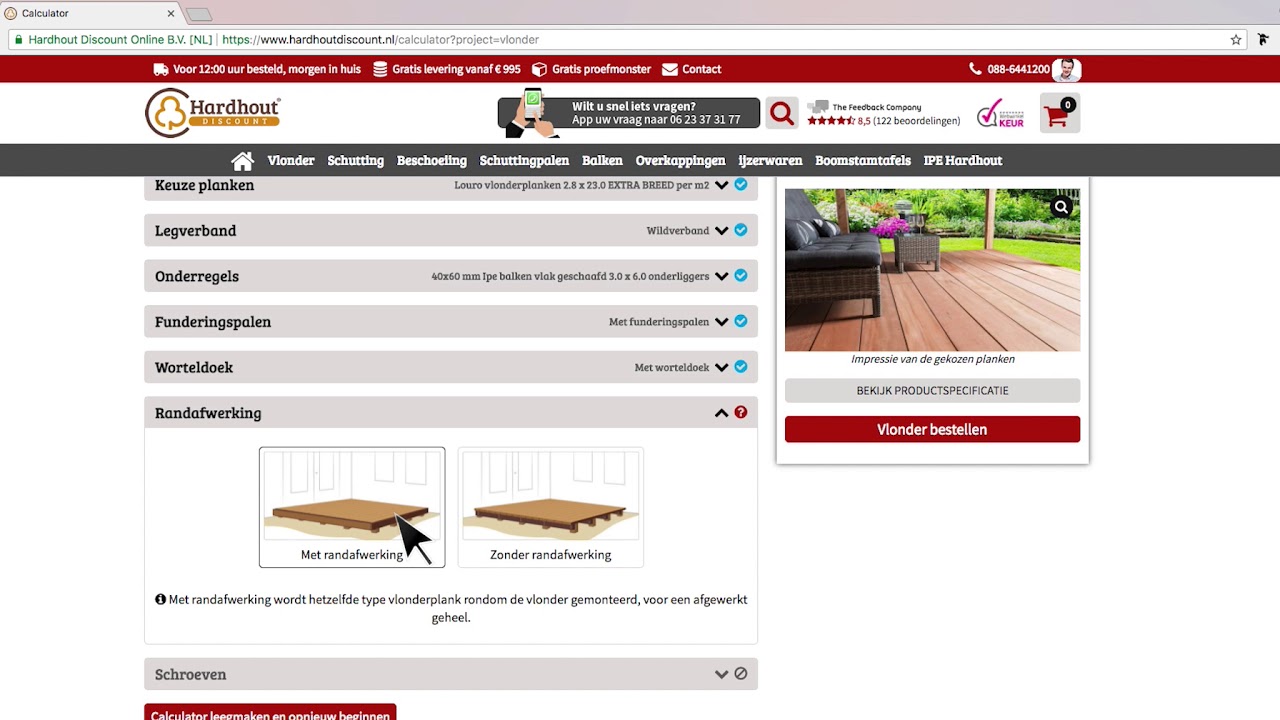
Task: Expand the Onderregels section chevron
Action: 721,276
